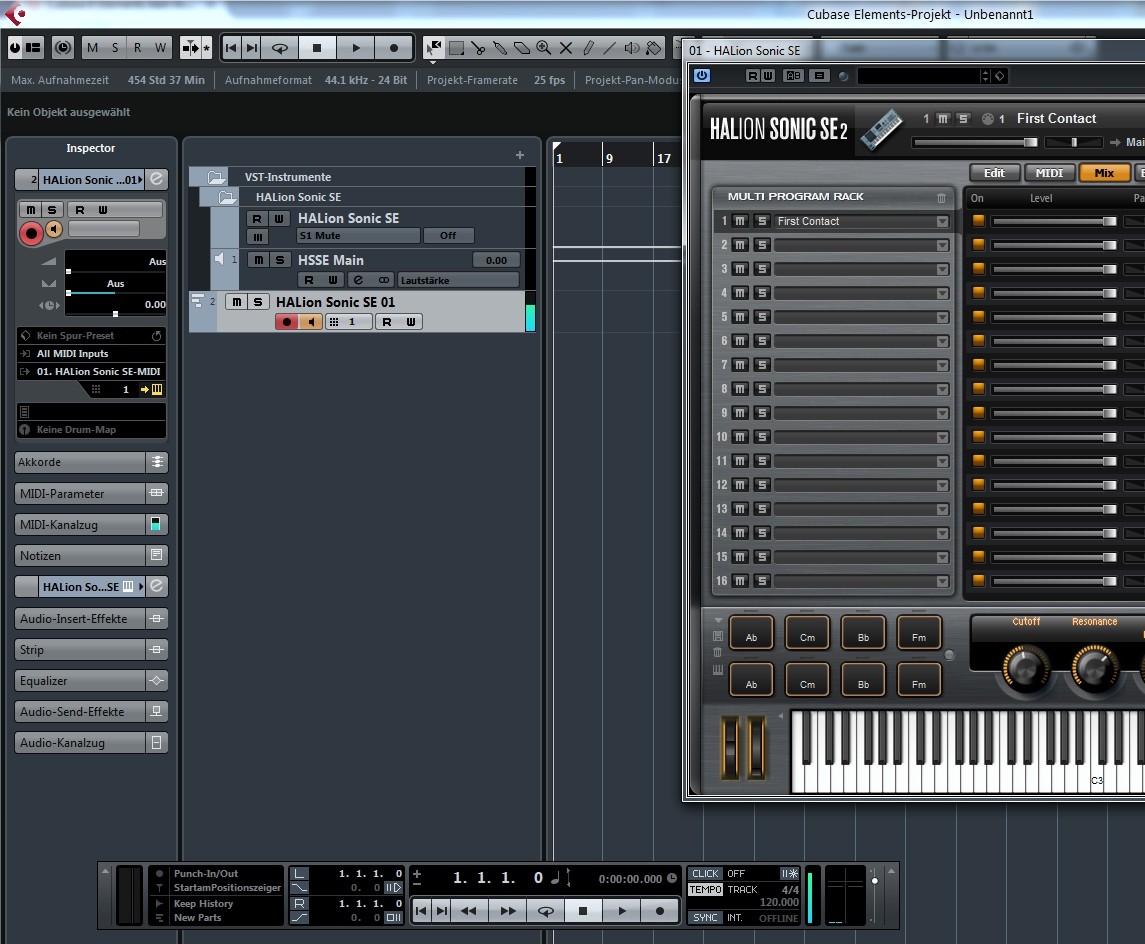The image size is (1145, 944).
Task: Click the A/B compare button in plugin header
Action: click(x=793, y=76)
